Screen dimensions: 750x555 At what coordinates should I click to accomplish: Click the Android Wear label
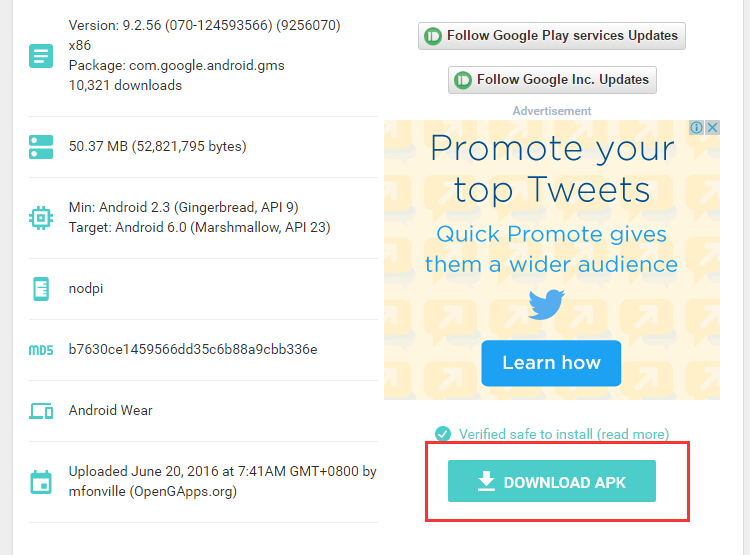pos(110,411)
